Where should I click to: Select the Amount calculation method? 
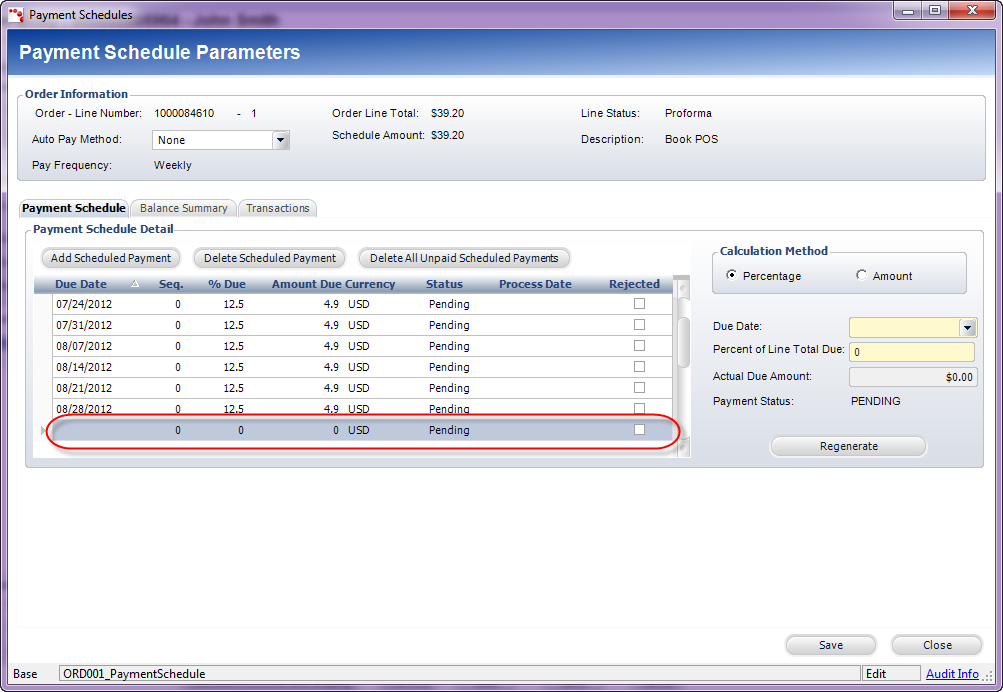click(862, 276)
